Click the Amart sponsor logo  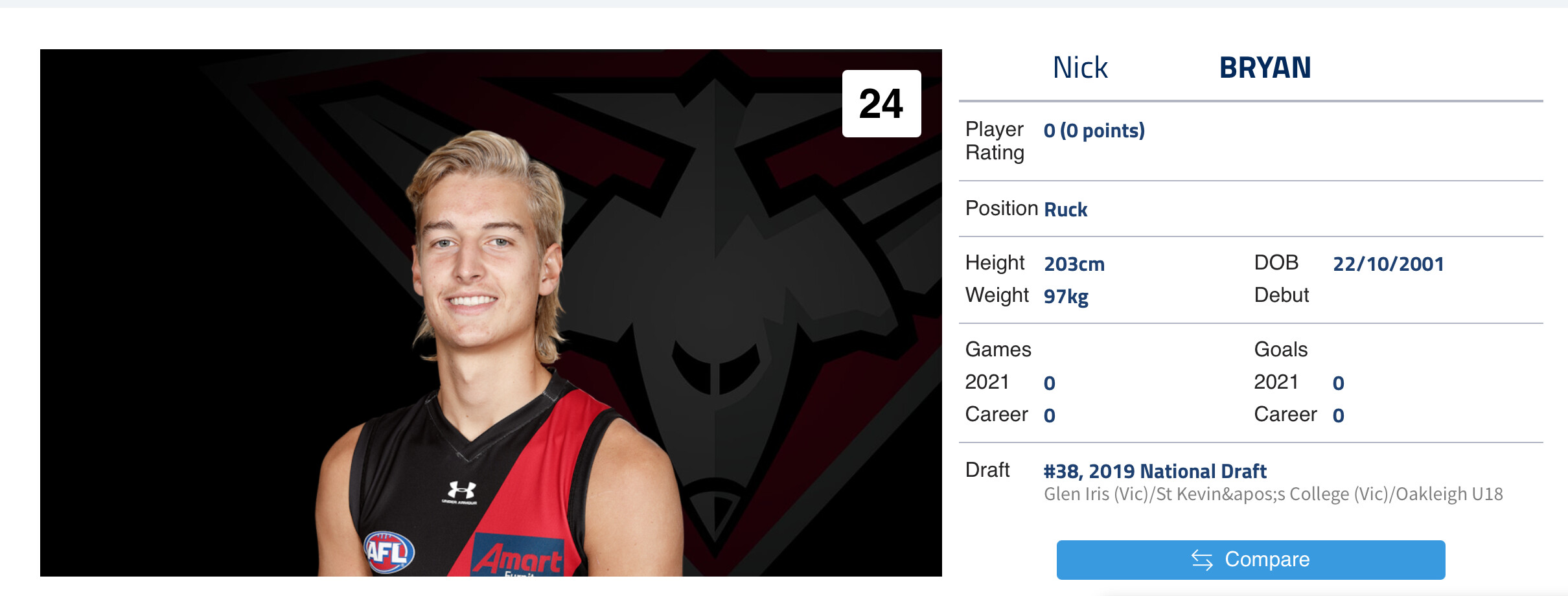click(x=517, y=556)
